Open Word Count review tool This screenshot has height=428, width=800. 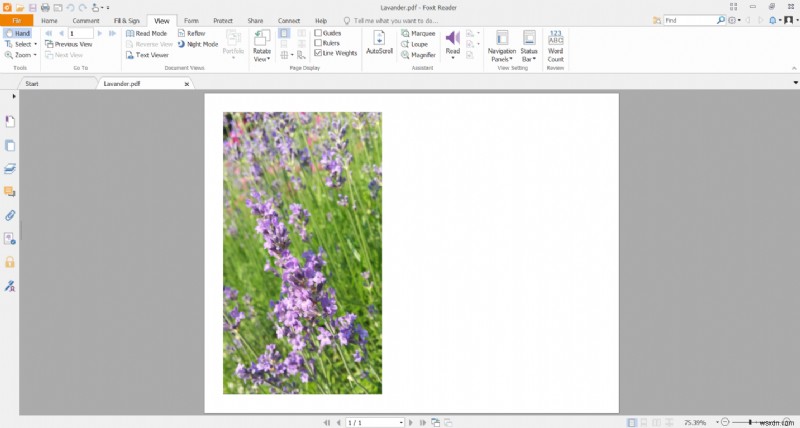point(556,45)
